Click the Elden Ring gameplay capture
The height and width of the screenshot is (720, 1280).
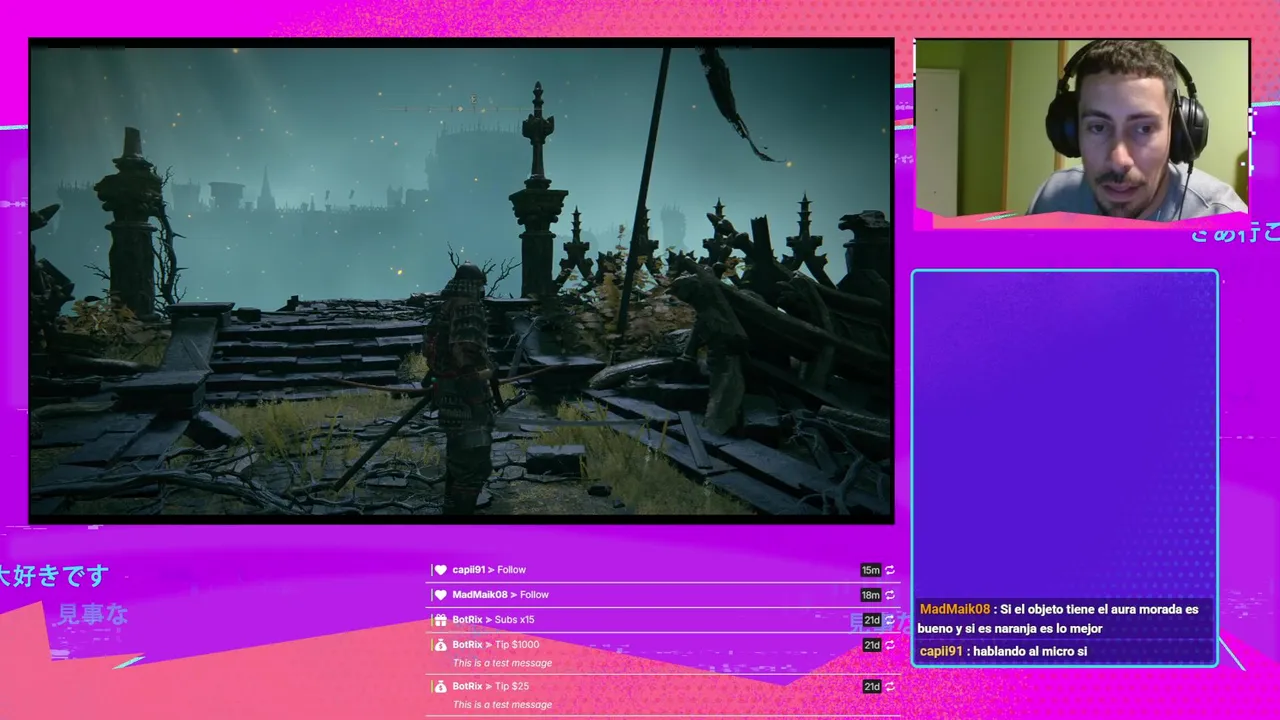coord(461,281)
